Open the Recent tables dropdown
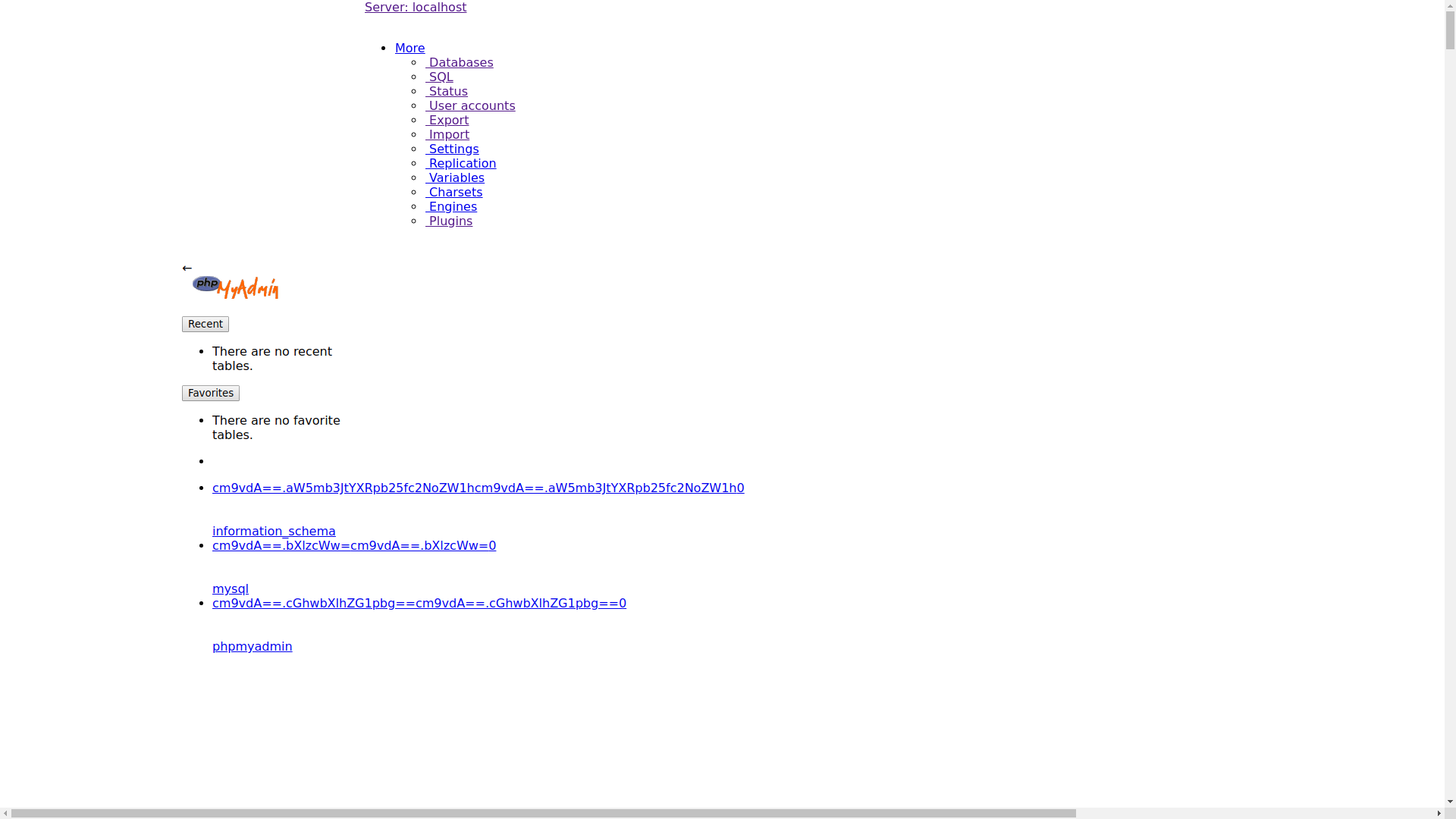The image size is (1456, 819). point(205,324)
